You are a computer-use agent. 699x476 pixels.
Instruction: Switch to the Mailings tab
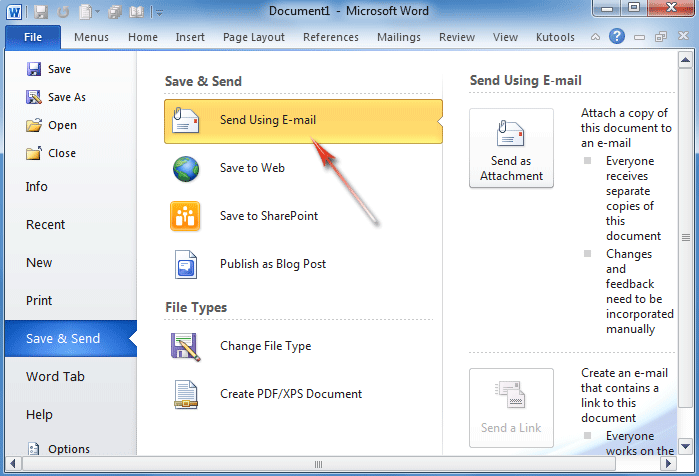click(x=399, y=37)
